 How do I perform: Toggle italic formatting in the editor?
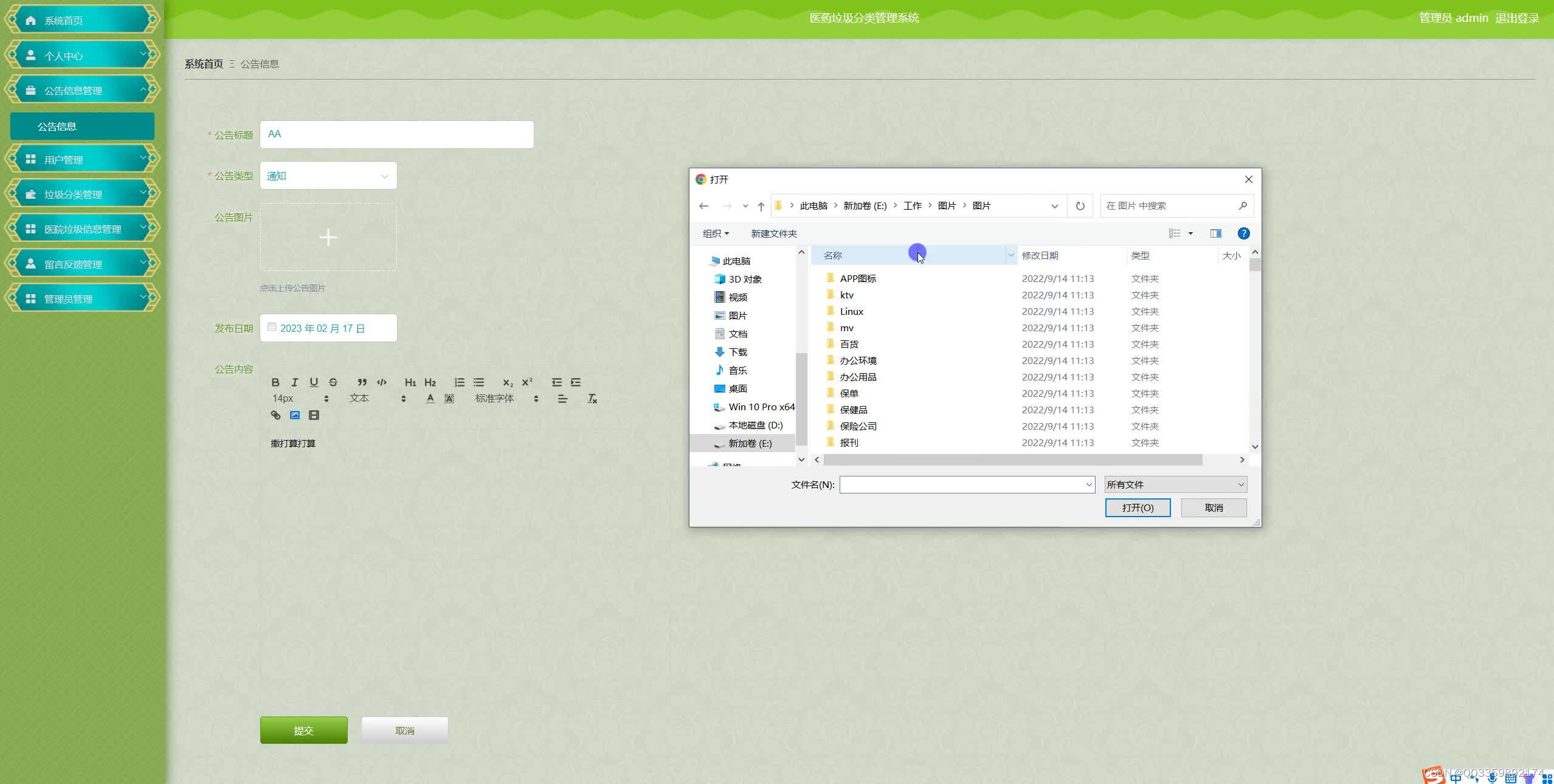pyautogui.click(x=295, y=382)
